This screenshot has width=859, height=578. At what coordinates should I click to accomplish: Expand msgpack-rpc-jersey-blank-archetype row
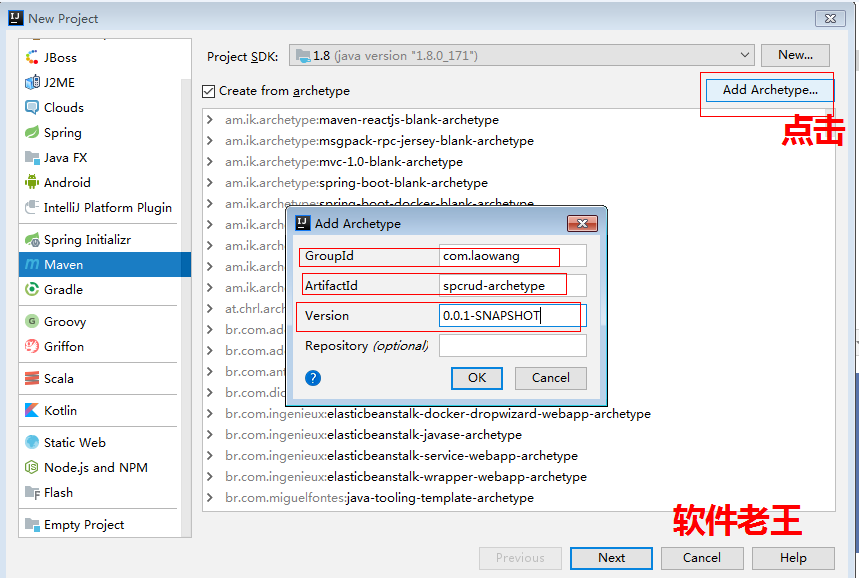pos(210,141)
